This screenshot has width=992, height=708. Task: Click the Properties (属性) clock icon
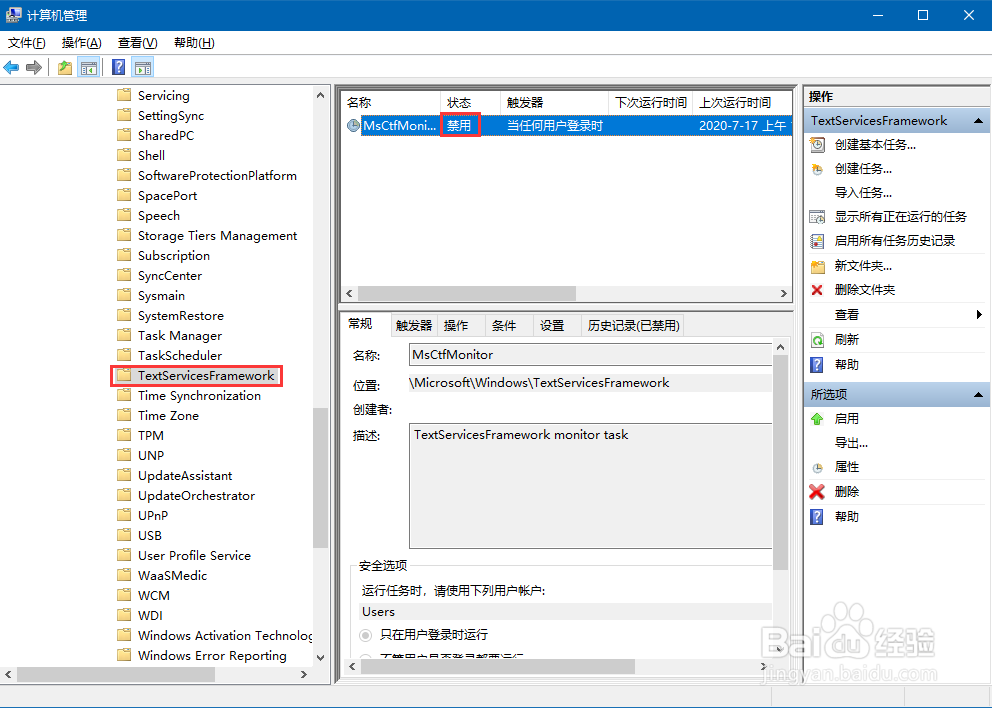coord(817,468)
